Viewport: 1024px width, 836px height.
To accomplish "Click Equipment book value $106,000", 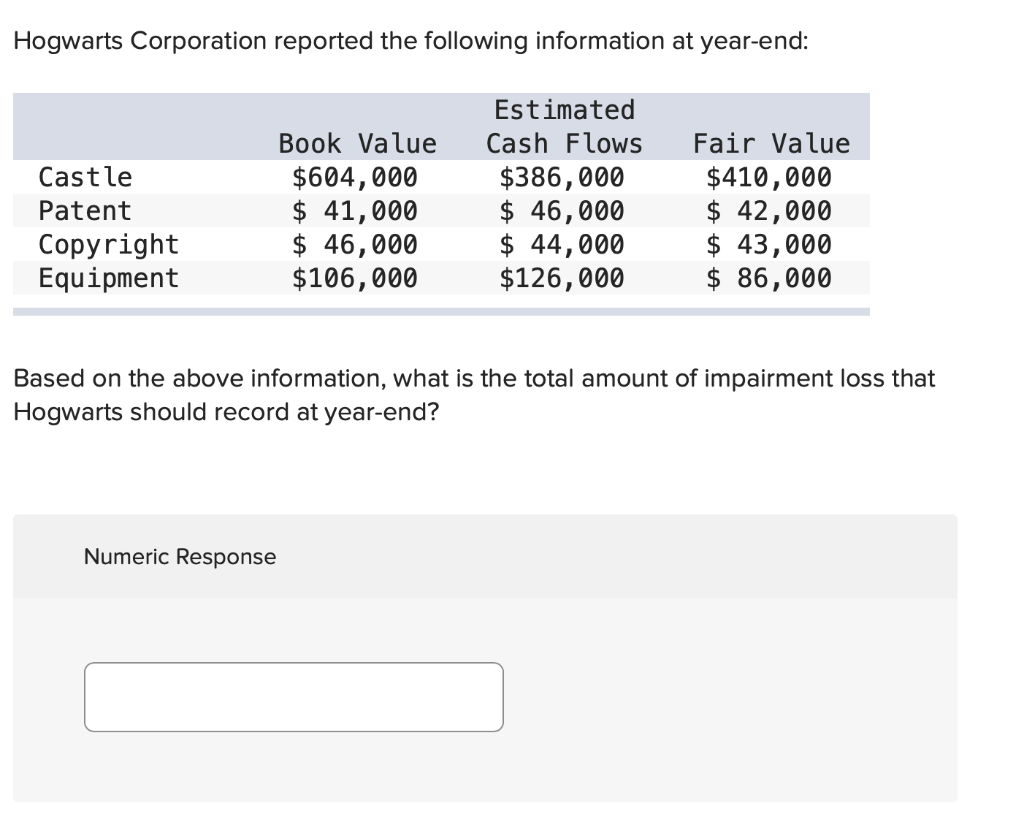I will (354, 278).
